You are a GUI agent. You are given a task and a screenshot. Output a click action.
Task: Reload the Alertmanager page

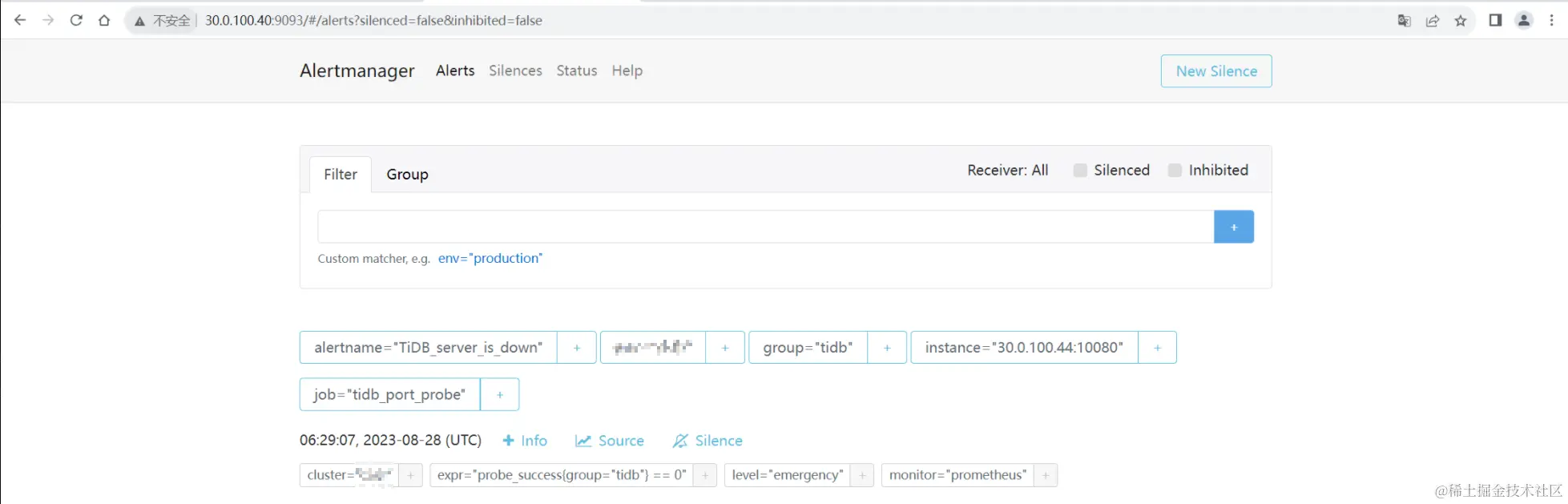coord(76,20)
